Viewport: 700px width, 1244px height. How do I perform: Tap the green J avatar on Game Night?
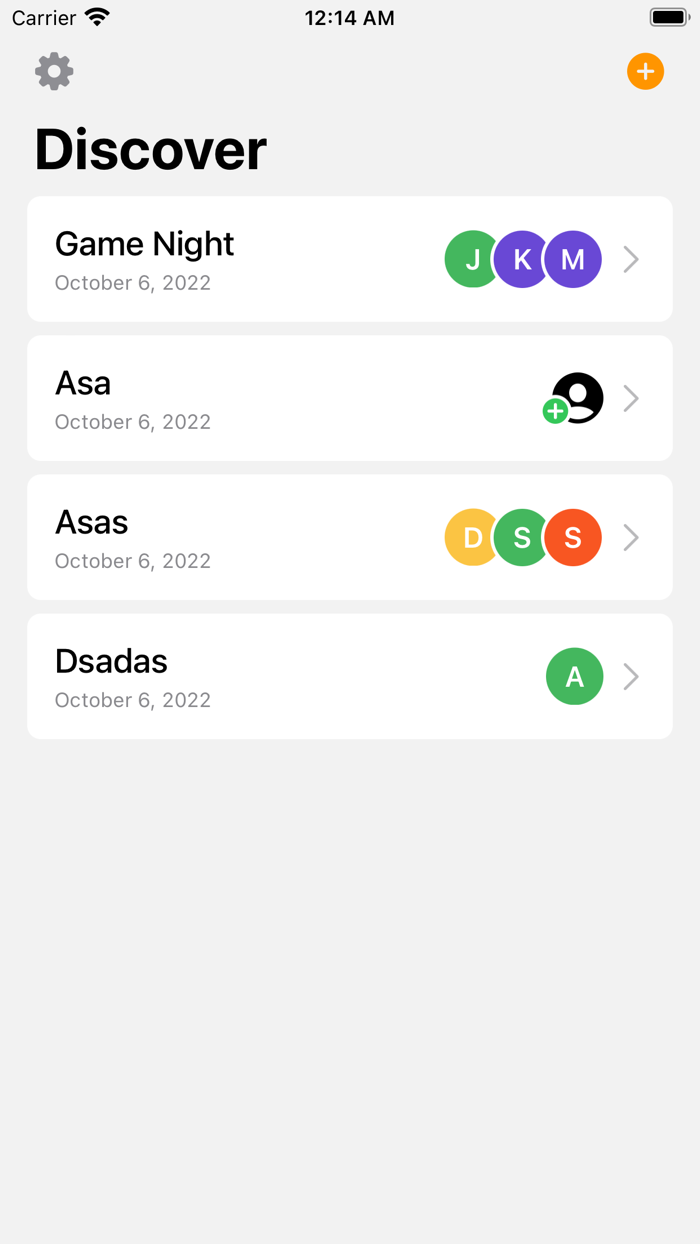(x=472, y=259)
